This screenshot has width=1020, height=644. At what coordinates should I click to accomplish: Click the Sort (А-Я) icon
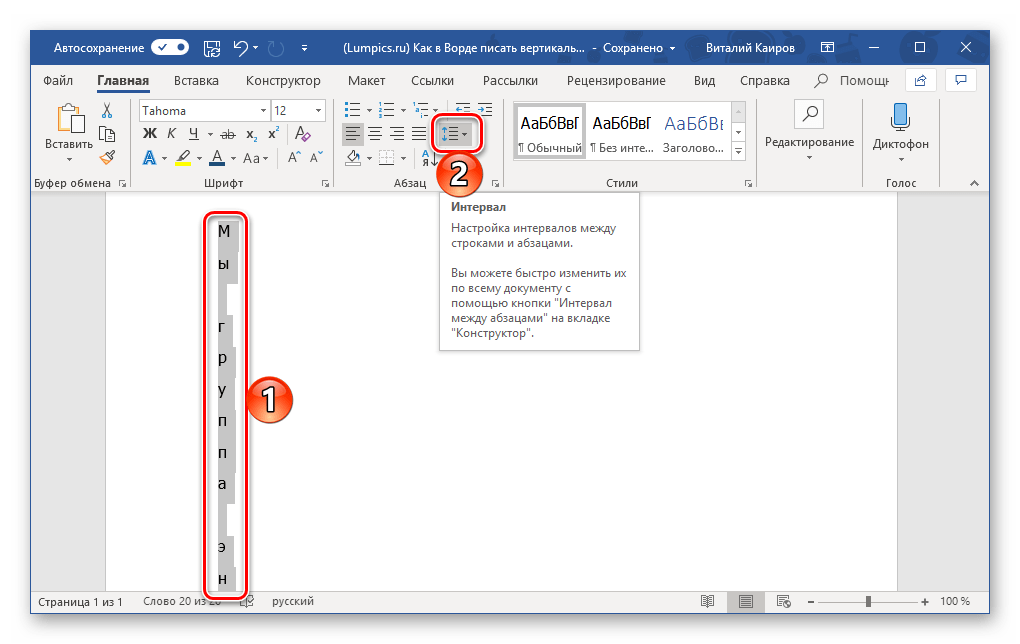tap(431, 157)
